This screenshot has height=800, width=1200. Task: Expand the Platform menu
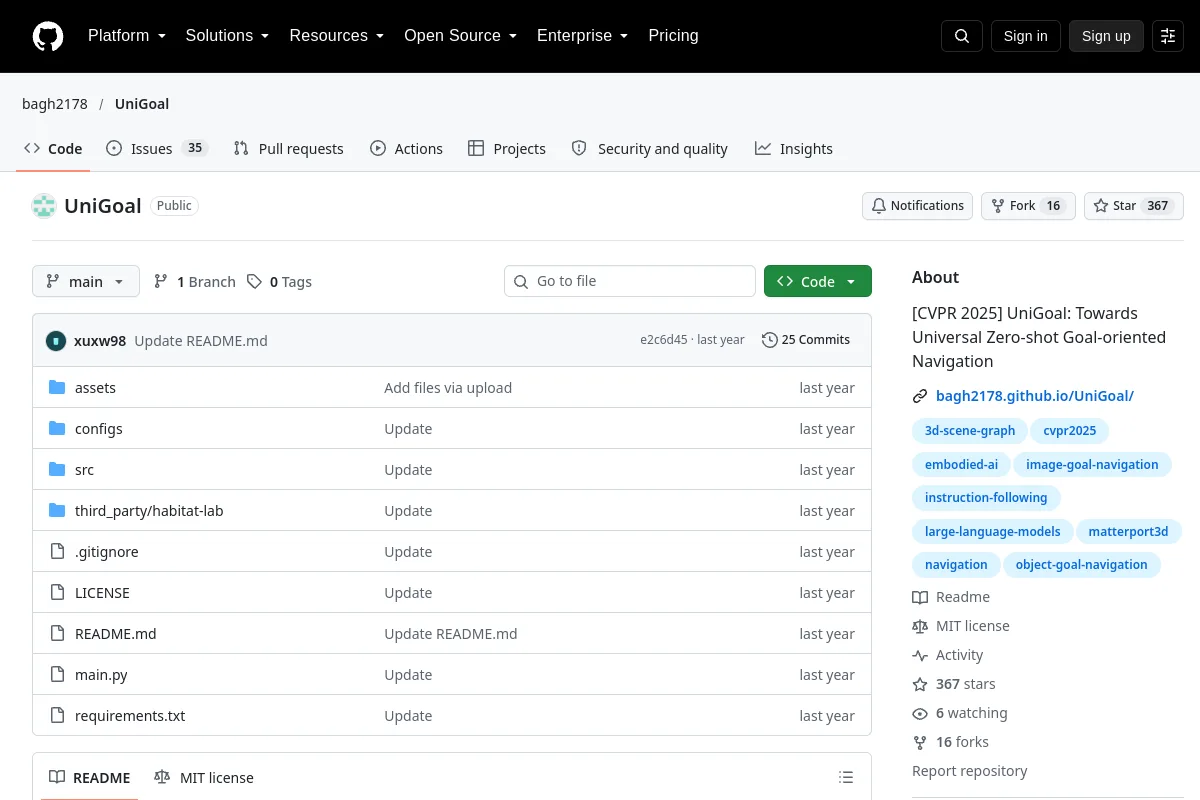[x=127, y=36]
